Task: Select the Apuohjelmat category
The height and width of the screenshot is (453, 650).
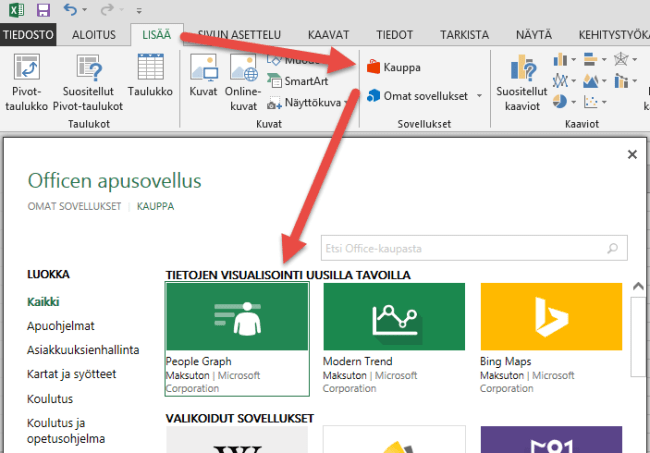Action: (63, 324)
